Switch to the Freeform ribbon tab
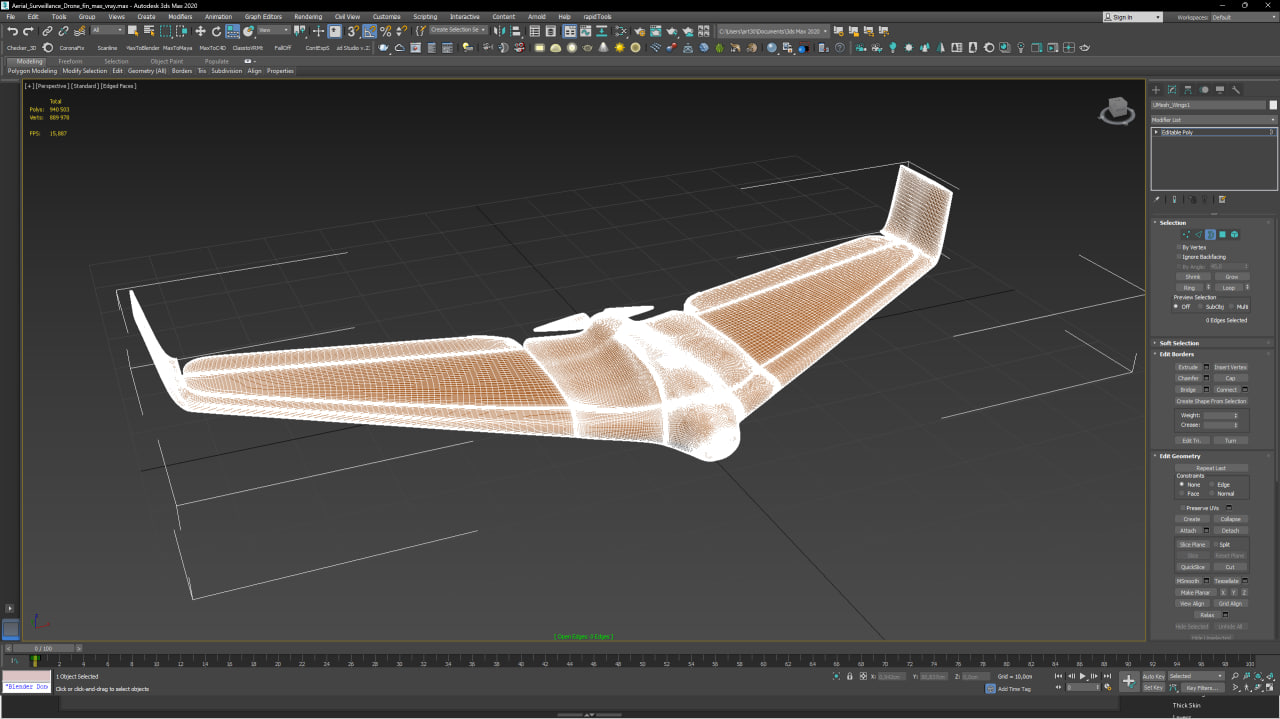 70,61
